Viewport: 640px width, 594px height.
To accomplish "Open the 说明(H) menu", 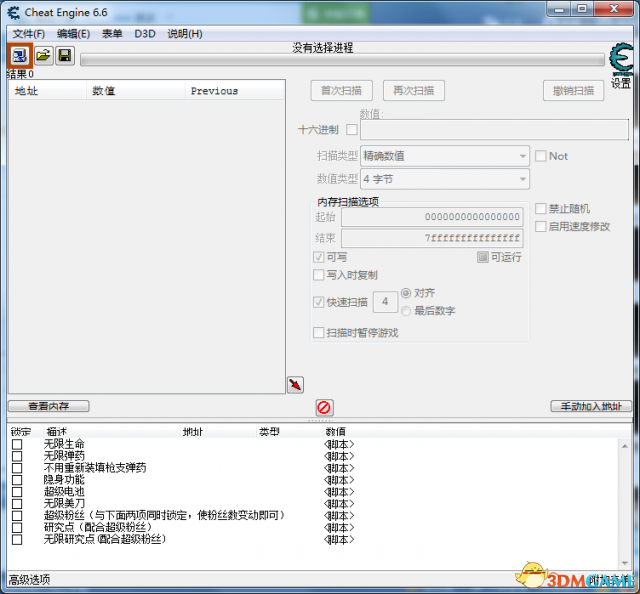I will (x=184, y=33).
